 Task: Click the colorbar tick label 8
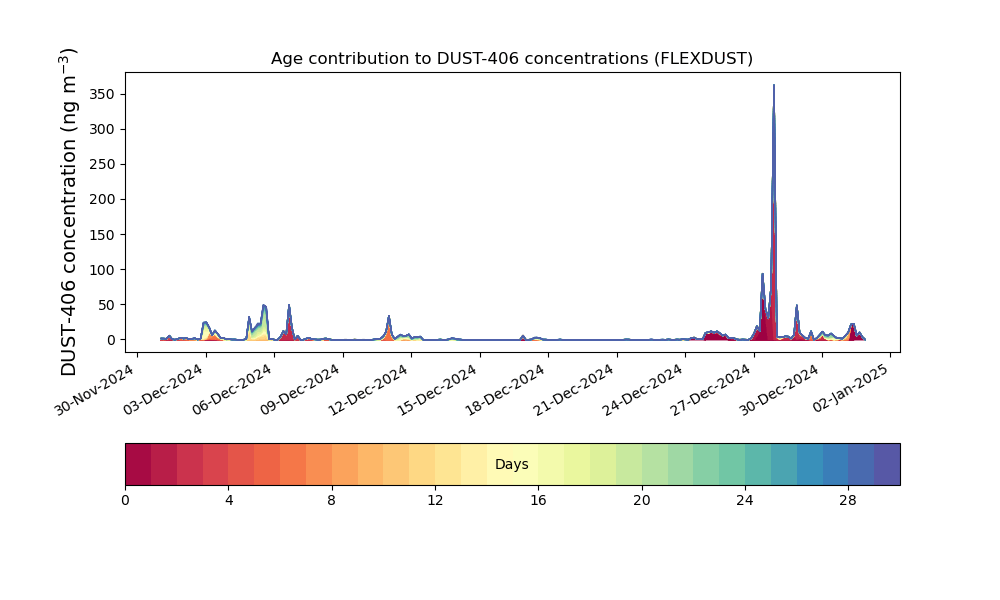click(332, 501)
